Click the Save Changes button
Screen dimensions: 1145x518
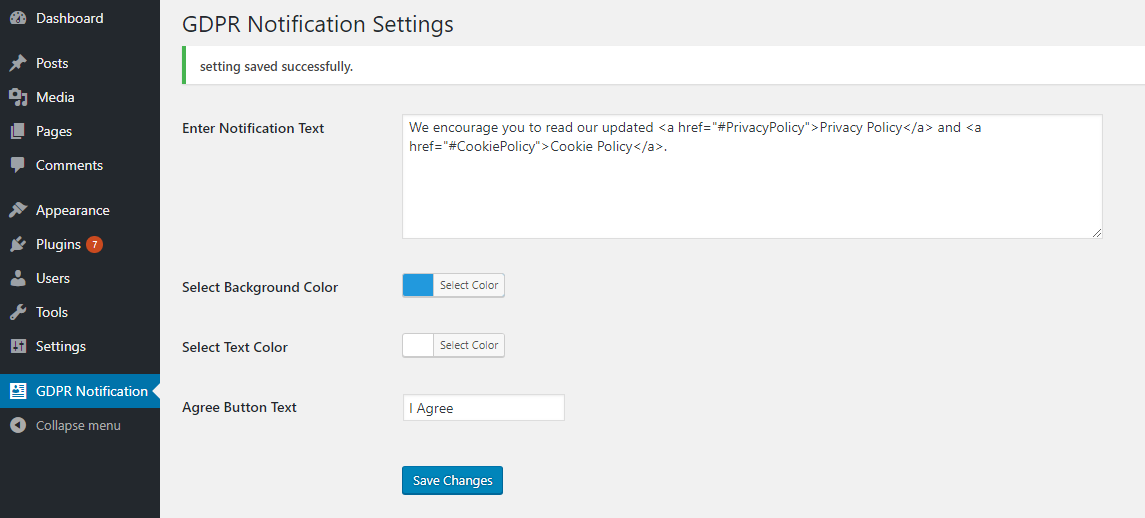452,481
